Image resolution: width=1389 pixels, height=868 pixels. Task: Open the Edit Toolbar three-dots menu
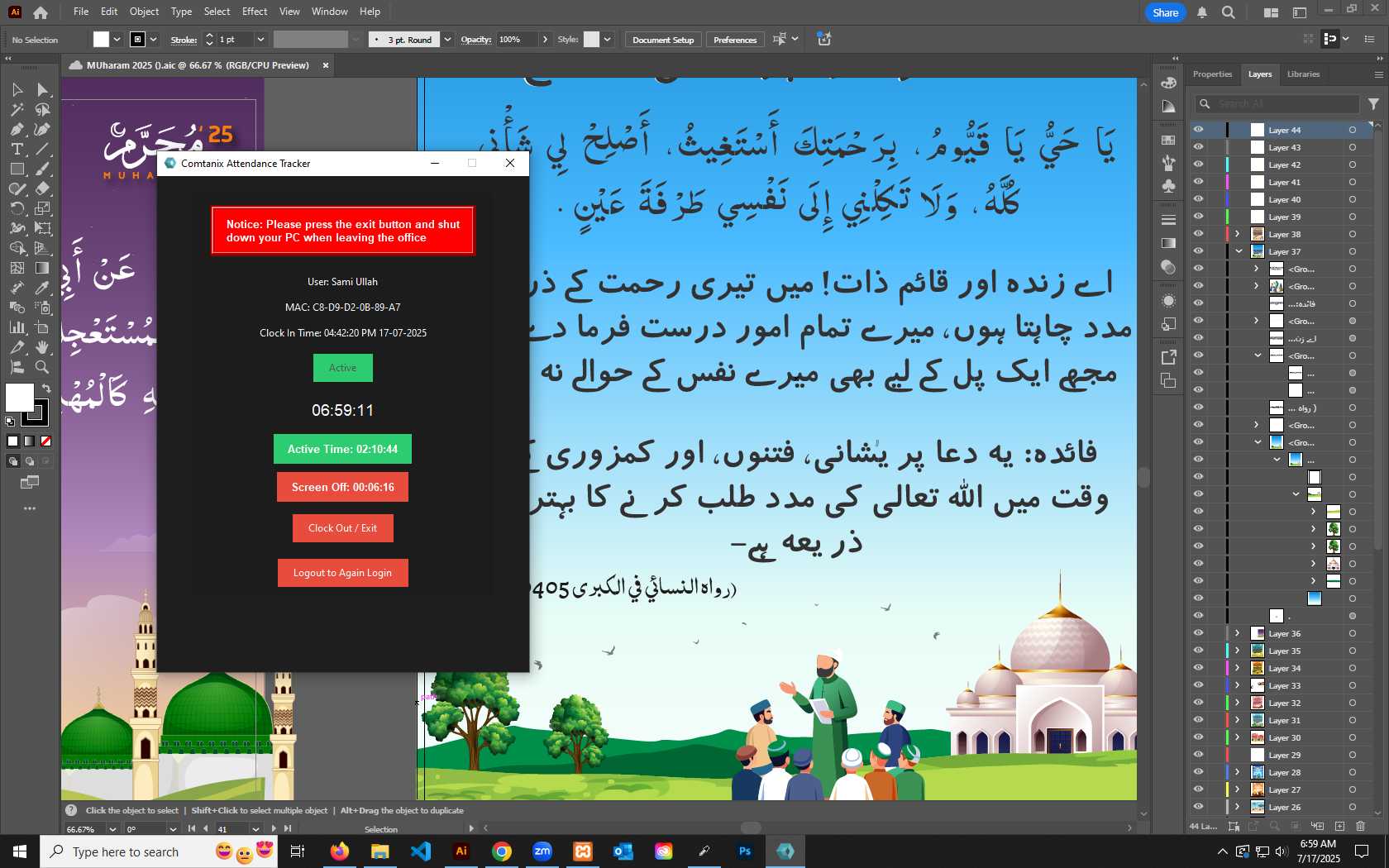pyautogui.click(x=30, y=508)
